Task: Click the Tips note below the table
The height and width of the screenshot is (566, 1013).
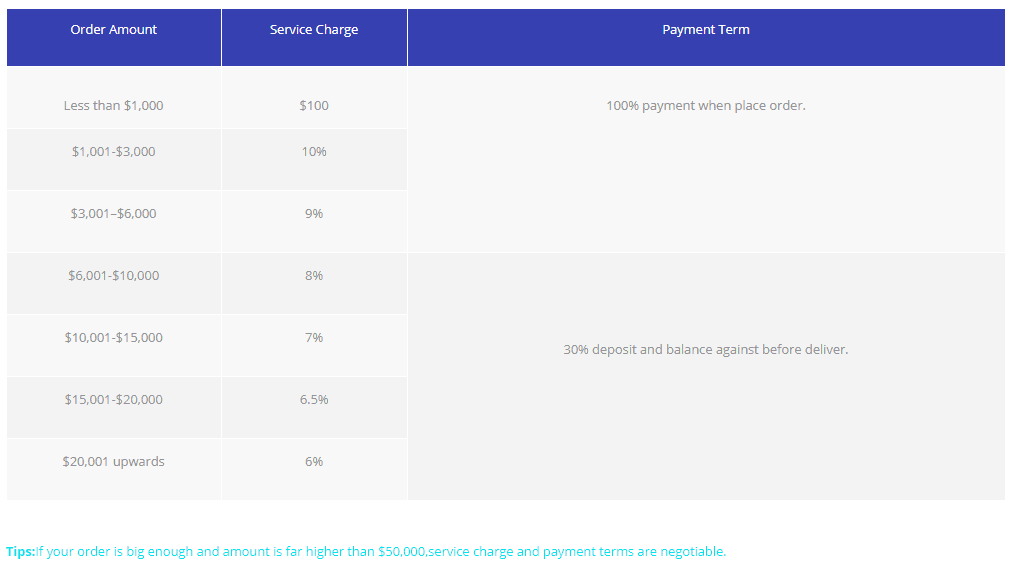Action: tap(366, 552)
